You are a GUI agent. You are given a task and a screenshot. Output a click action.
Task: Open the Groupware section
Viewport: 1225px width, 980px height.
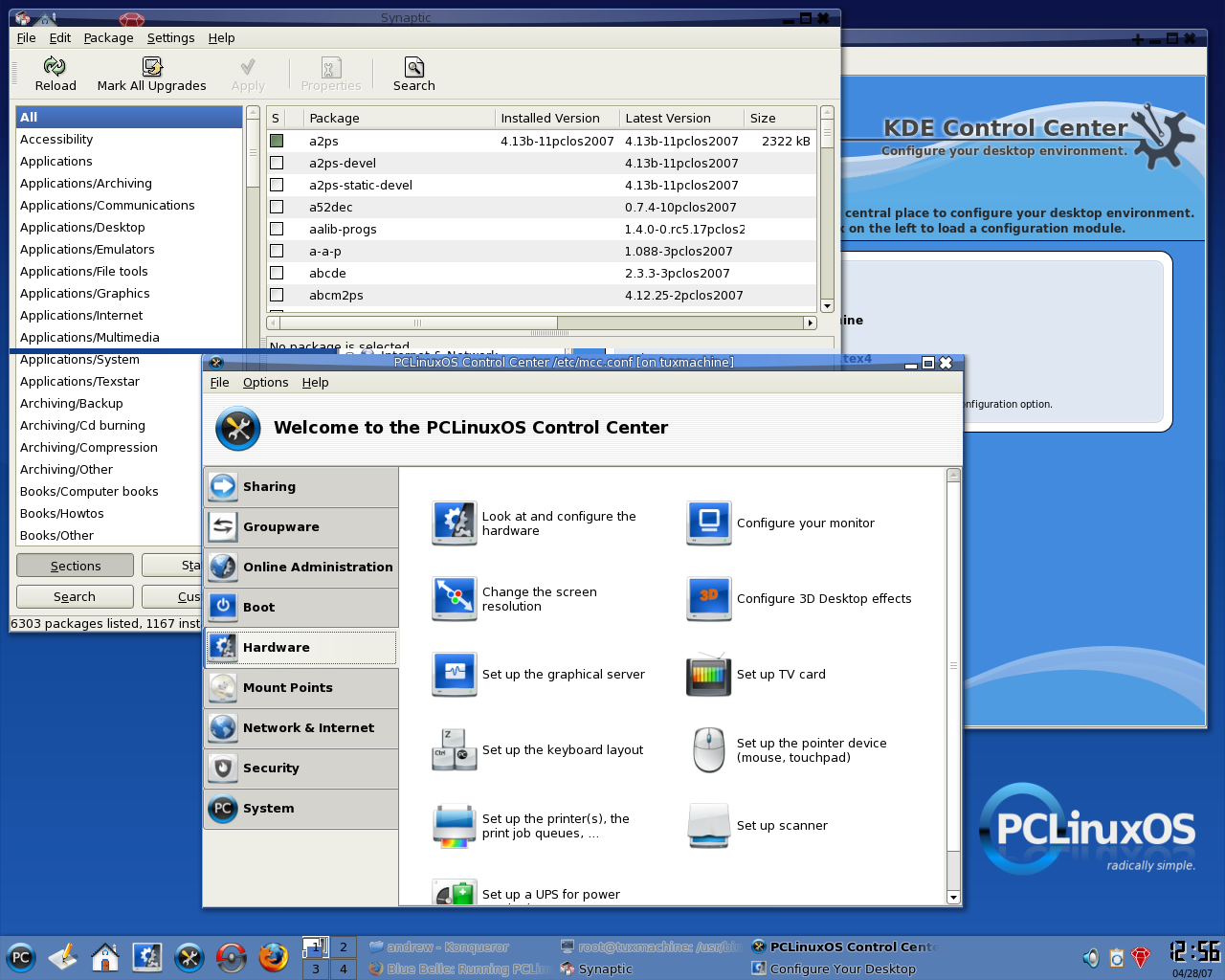click(301, 527)
